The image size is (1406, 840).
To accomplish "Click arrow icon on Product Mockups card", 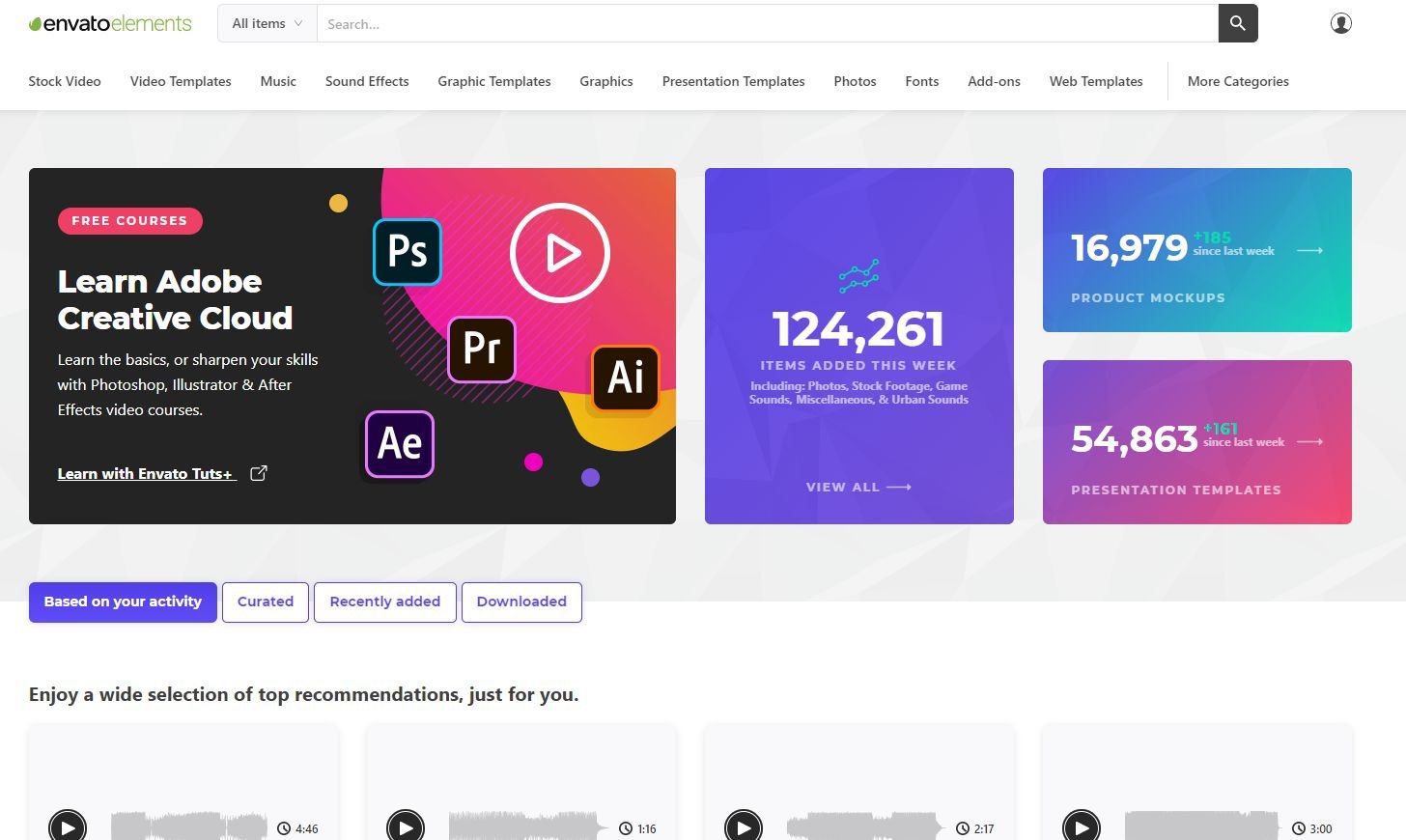I will coord(1309,250).
